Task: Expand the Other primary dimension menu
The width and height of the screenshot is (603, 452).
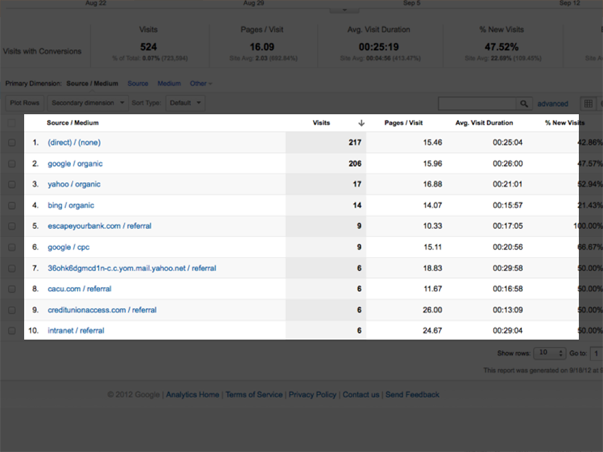Action: click(201, 84)
